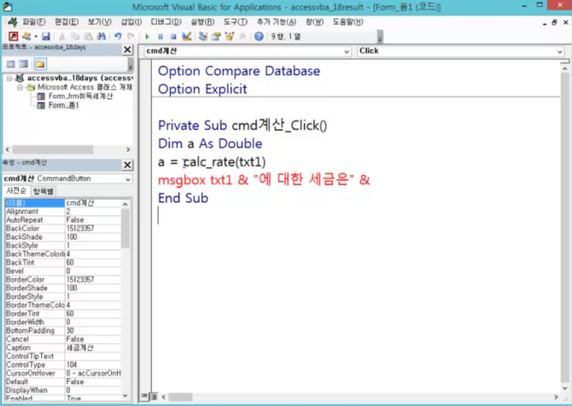Open Find with the binoculars icon

pos(101,36)
